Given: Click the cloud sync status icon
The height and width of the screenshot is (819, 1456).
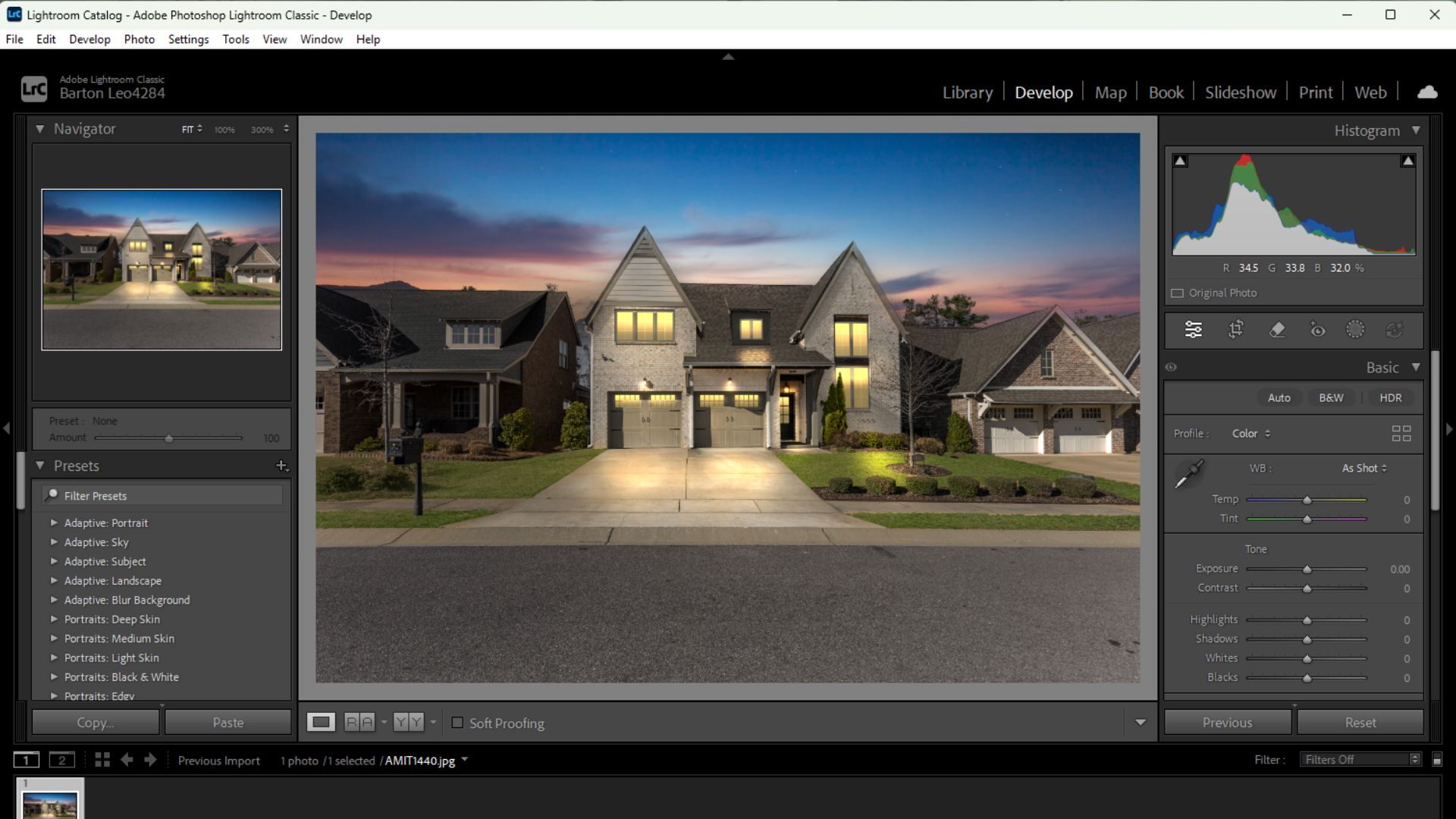Looking at the screenshot, I should [x=1427, y=93].
